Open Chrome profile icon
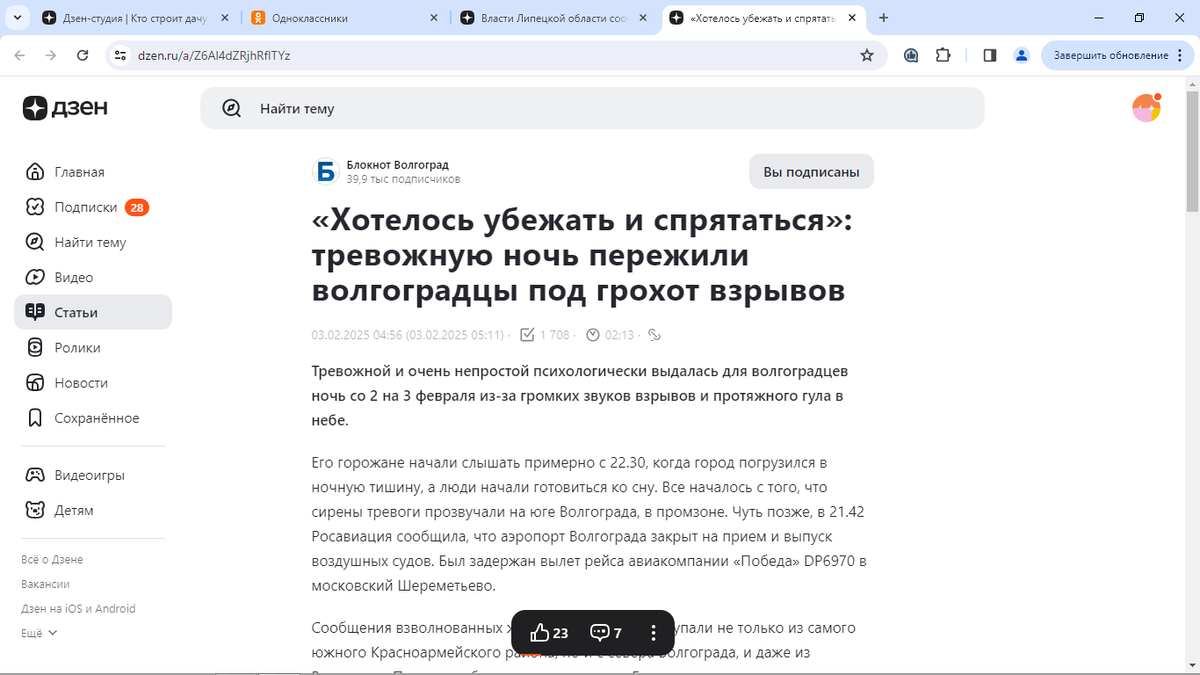Image resolution: width=1200 pixels, height=675 pixels. pyautogui.click(x=1021, y=55)
